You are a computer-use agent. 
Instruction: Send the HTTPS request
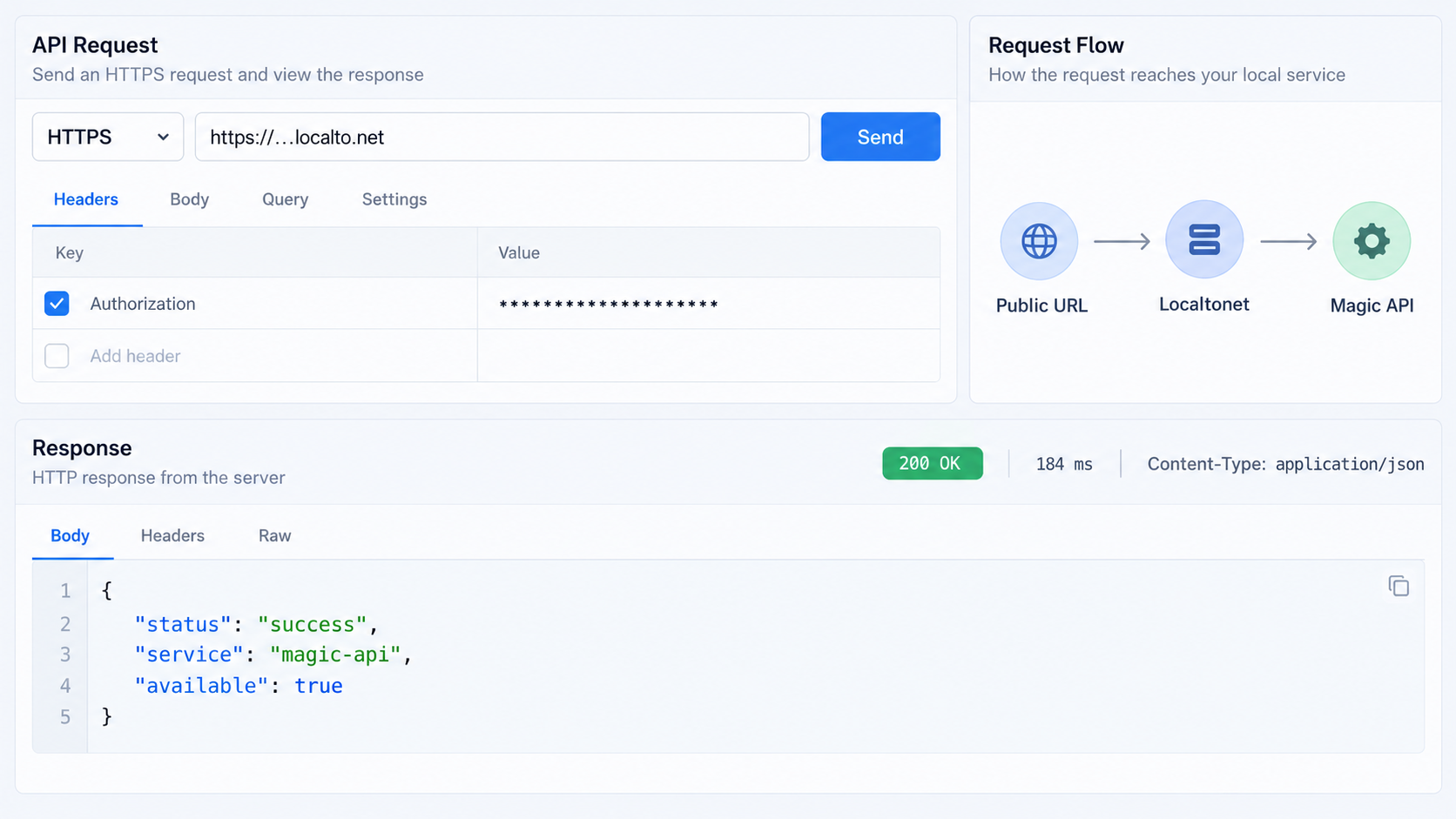click(880, 137)
